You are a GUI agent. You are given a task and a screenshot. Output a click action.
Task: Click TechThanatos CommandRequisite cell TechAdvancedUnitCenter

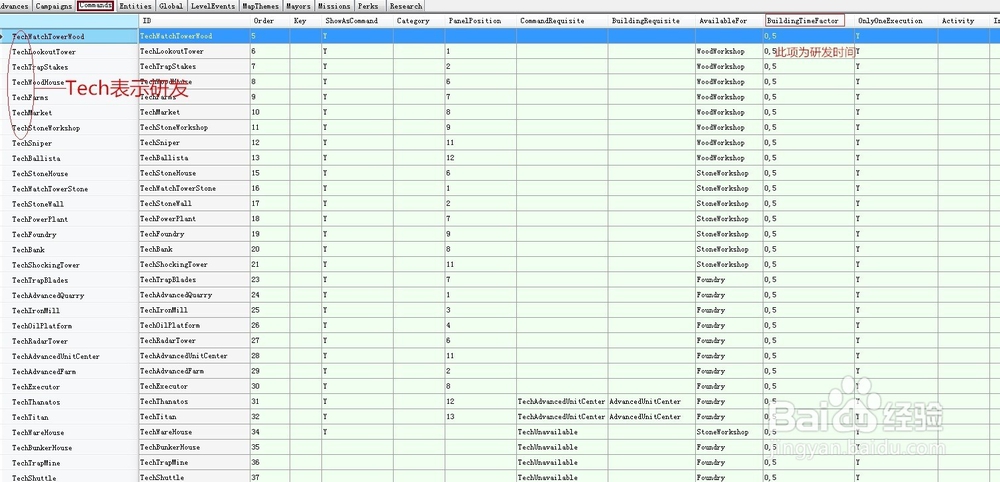point(562,402)
